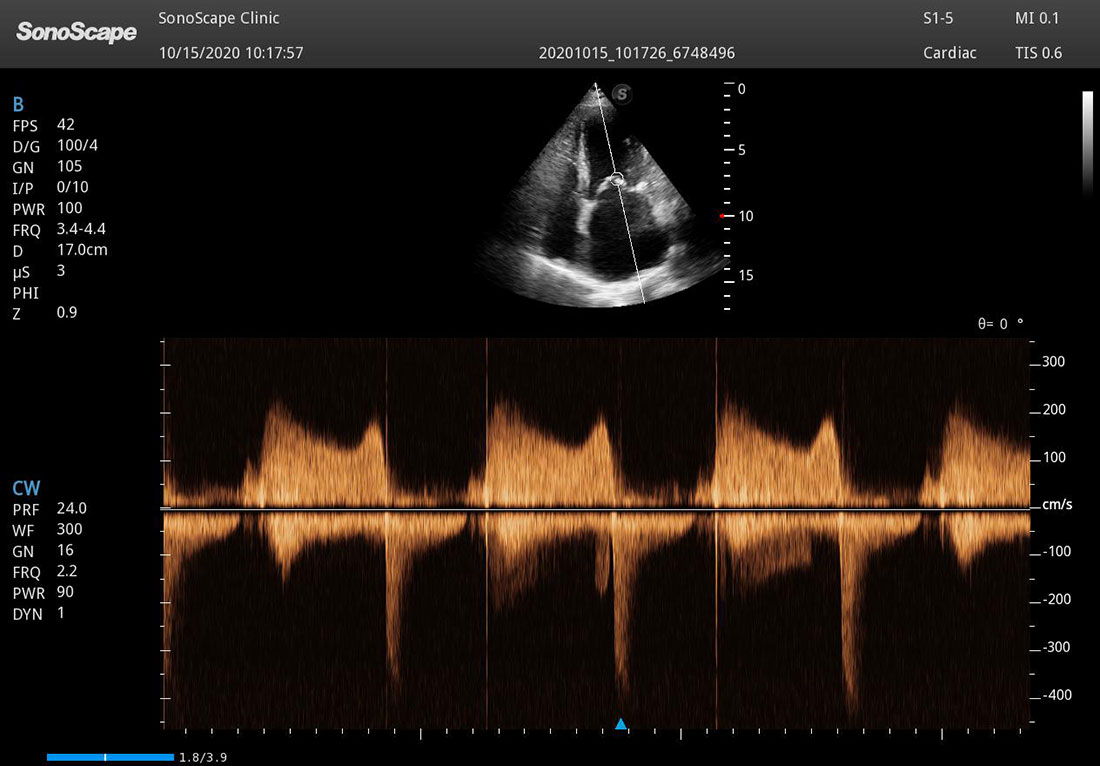Click the cine counter '1.8/3.9'
This screenshot has width=1100, height=766.
203,758
